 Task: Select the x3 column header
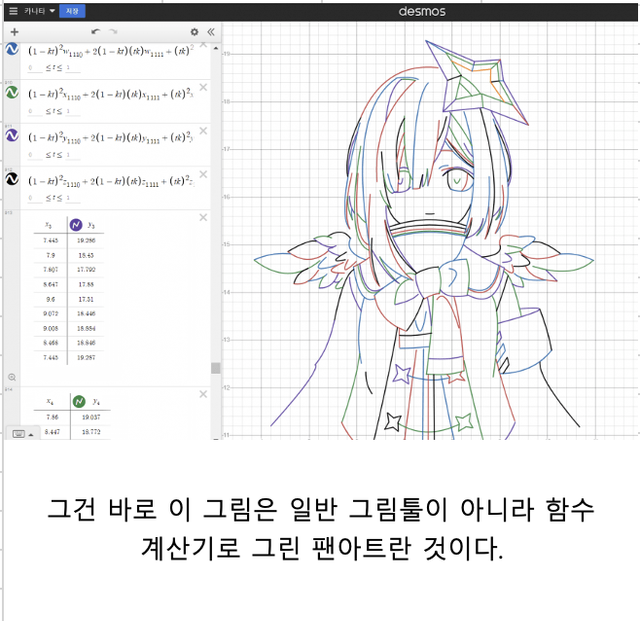pos(48,225)
